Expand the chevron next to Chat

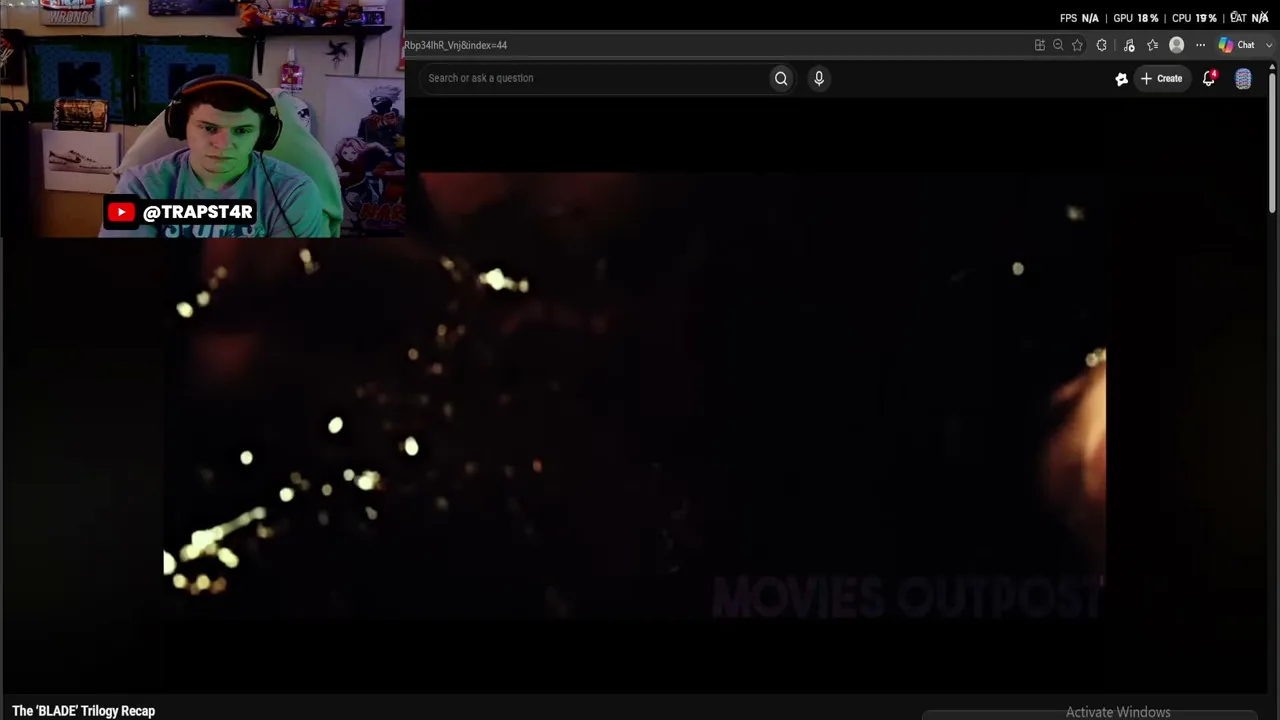(1269, 45)
